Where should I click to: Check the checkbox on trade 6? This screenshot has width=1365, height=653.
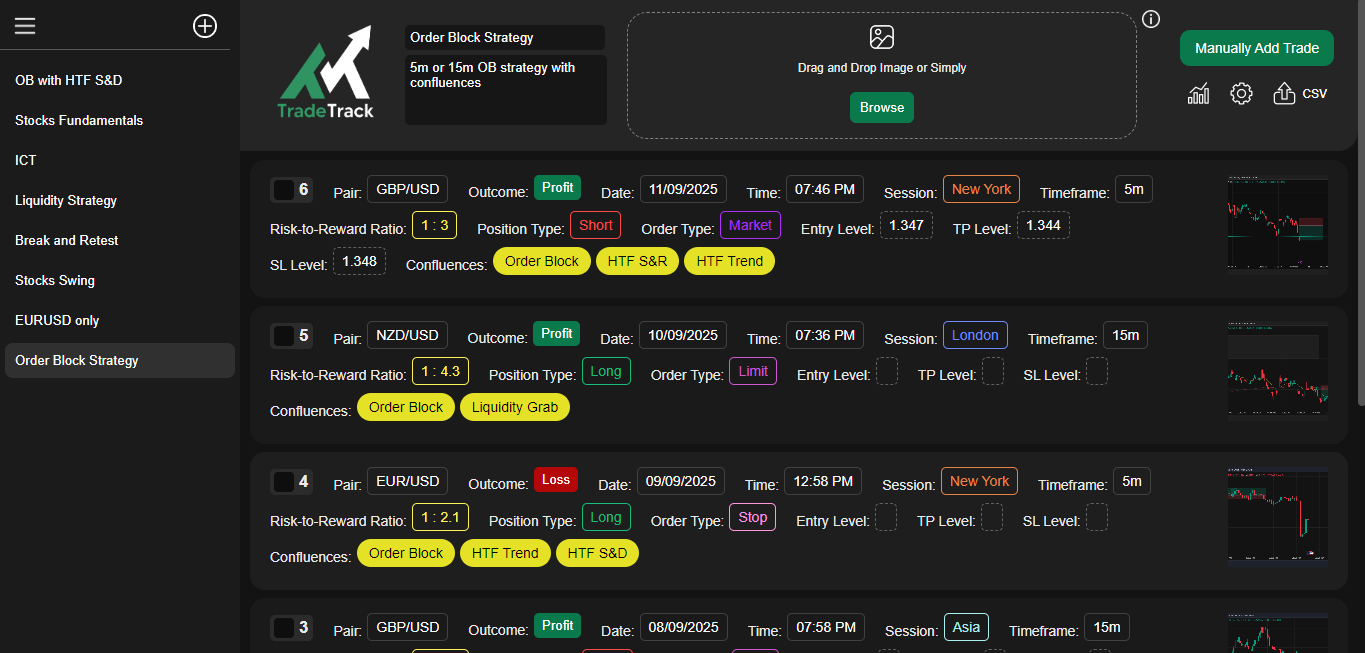click(x=285, y=189)
